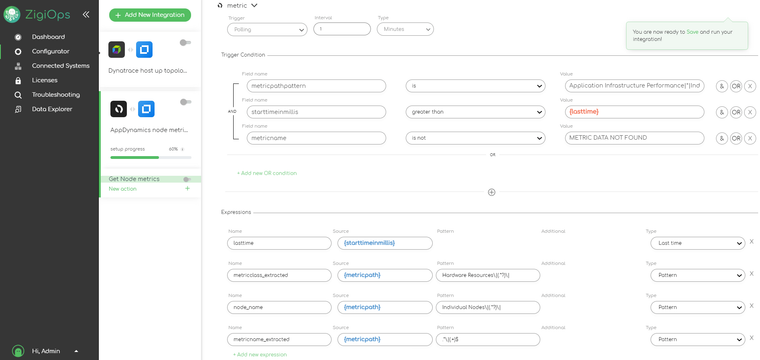Open the Troubleshooting menu item

click(56, 95)
